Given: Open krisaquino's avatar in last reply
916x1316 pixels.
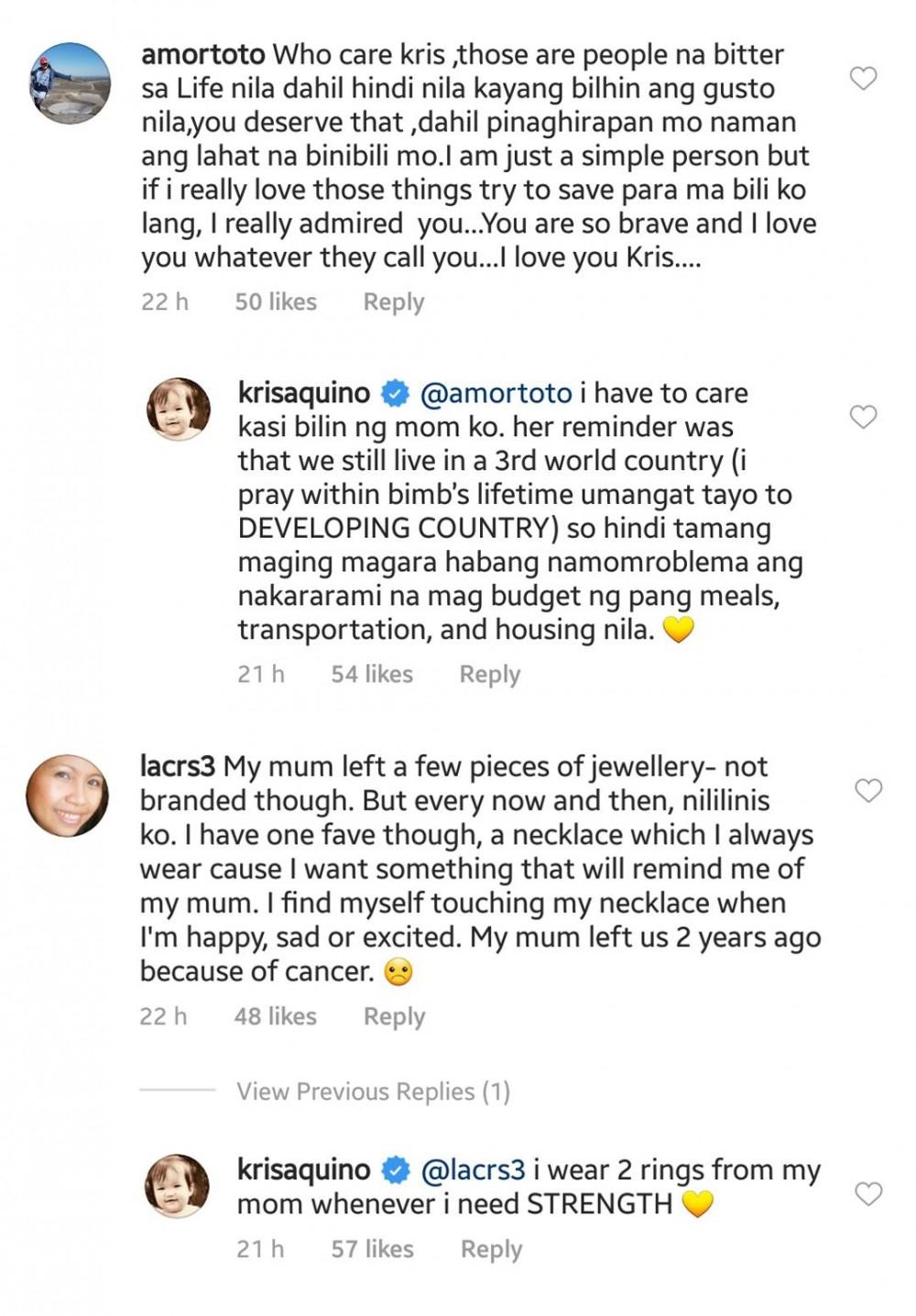Looking at the screenshot, I should coord(178,1185).
